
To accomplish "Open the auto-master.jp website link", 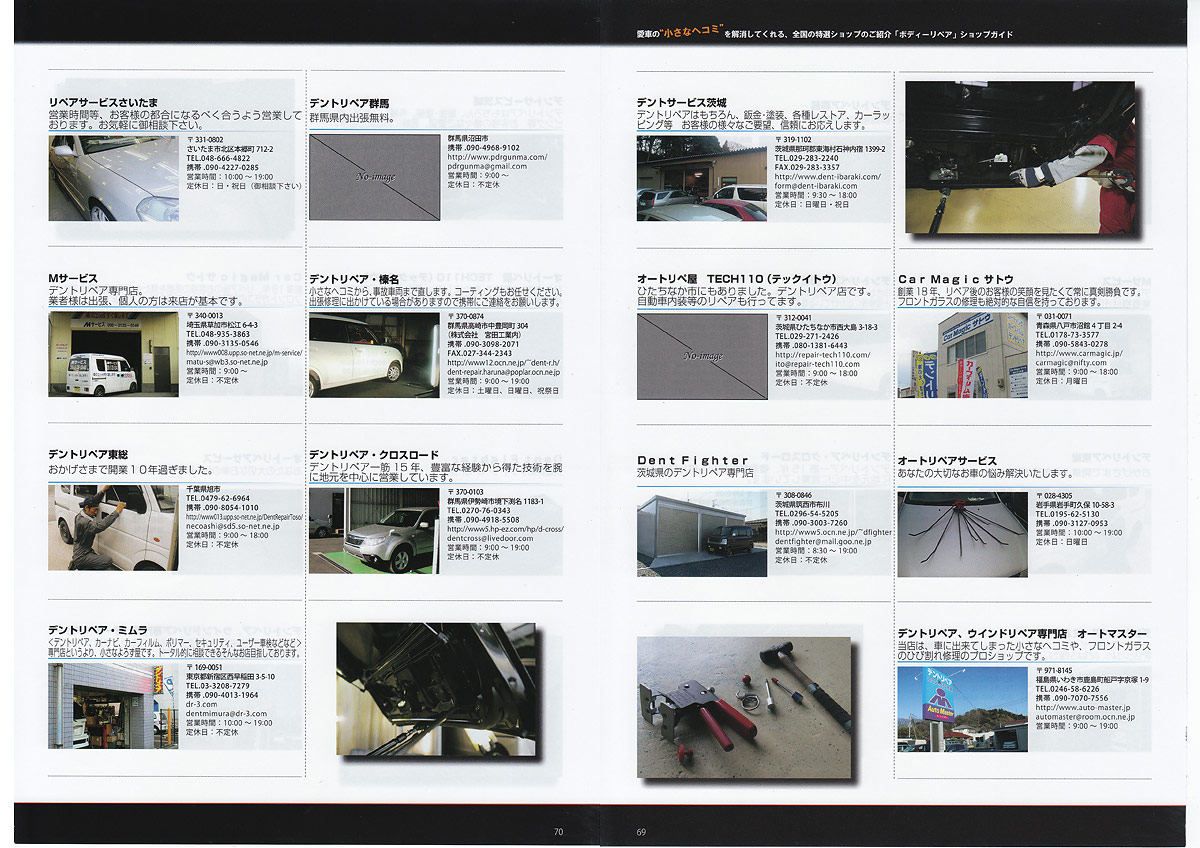I will coord(1084,707).
